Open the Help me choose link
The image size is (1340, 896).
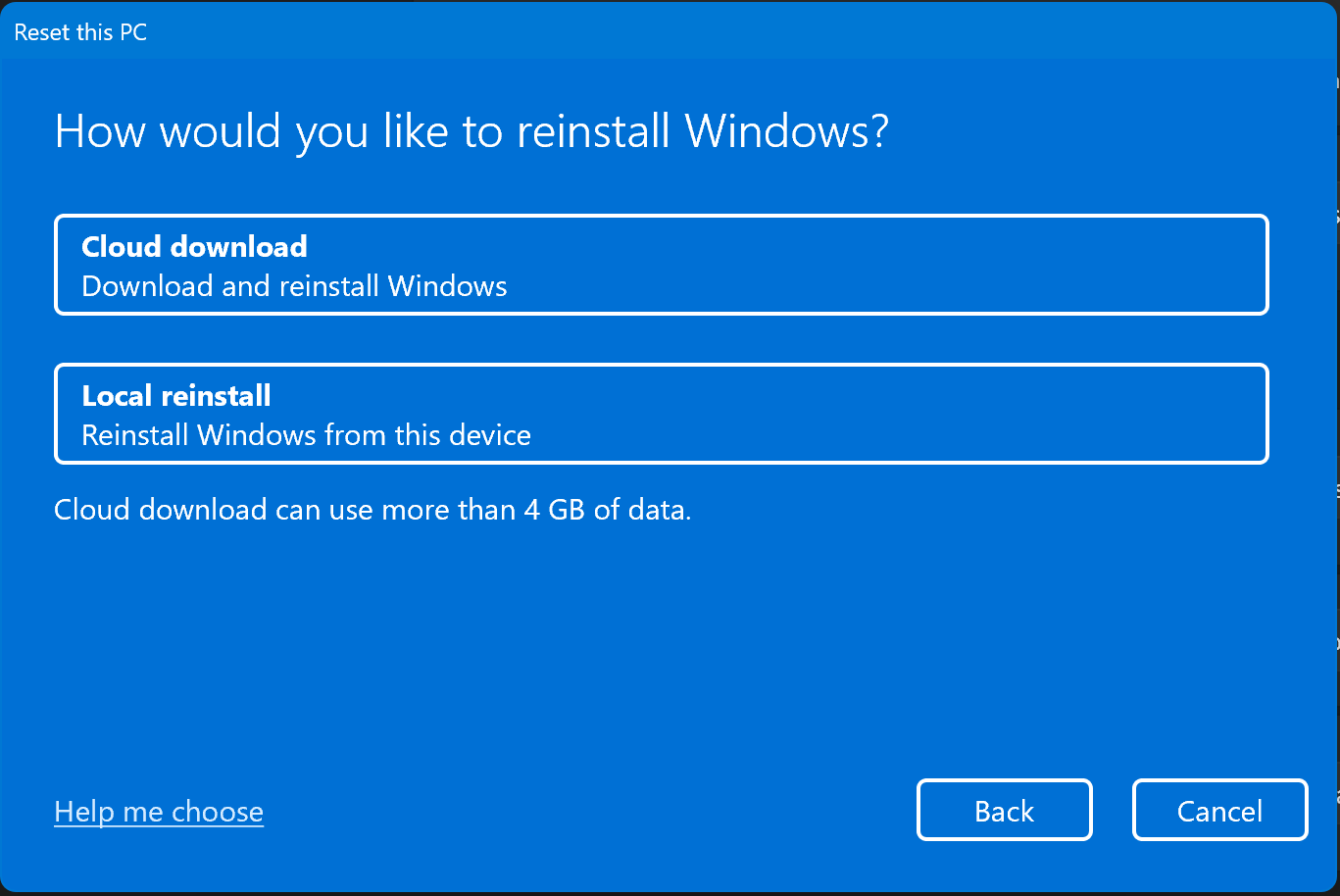point(159,812)
